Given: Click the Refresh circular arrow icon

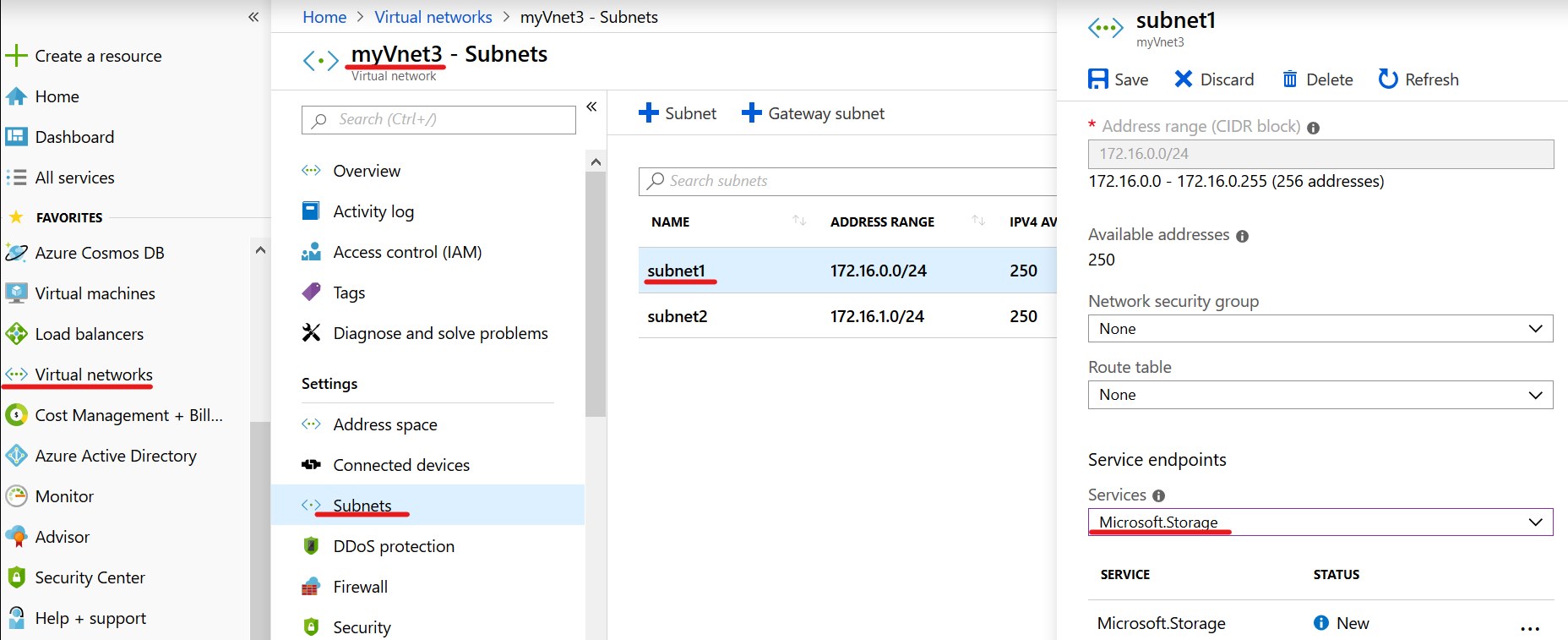Looking at the screenshot, I should click(x=1388, y=79).
